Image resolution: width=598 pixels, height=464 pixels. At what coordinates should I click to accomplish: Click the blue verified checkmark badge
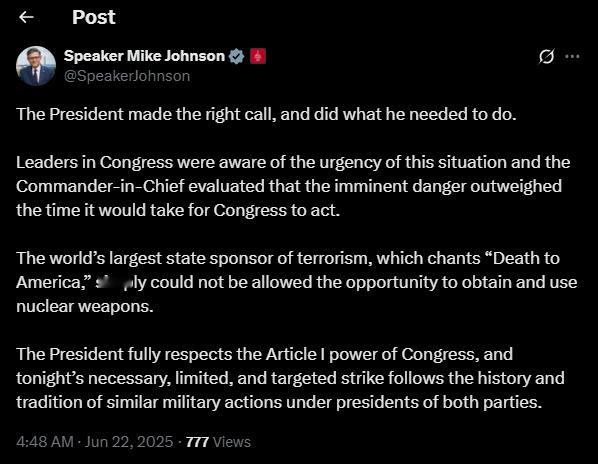(x=236, y=56)
